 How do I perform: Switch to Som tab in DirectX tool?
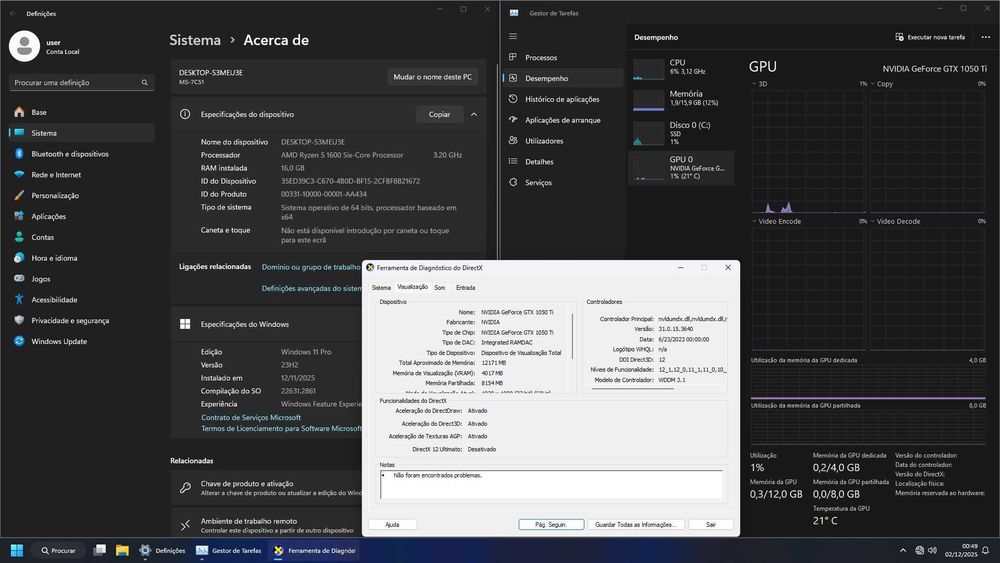pyautogui.click(x=440, y=288)
